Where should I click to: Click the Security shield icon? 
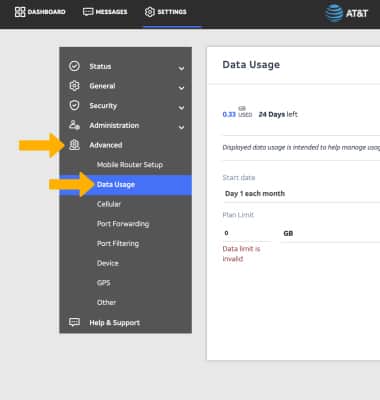tap(74, 105)
